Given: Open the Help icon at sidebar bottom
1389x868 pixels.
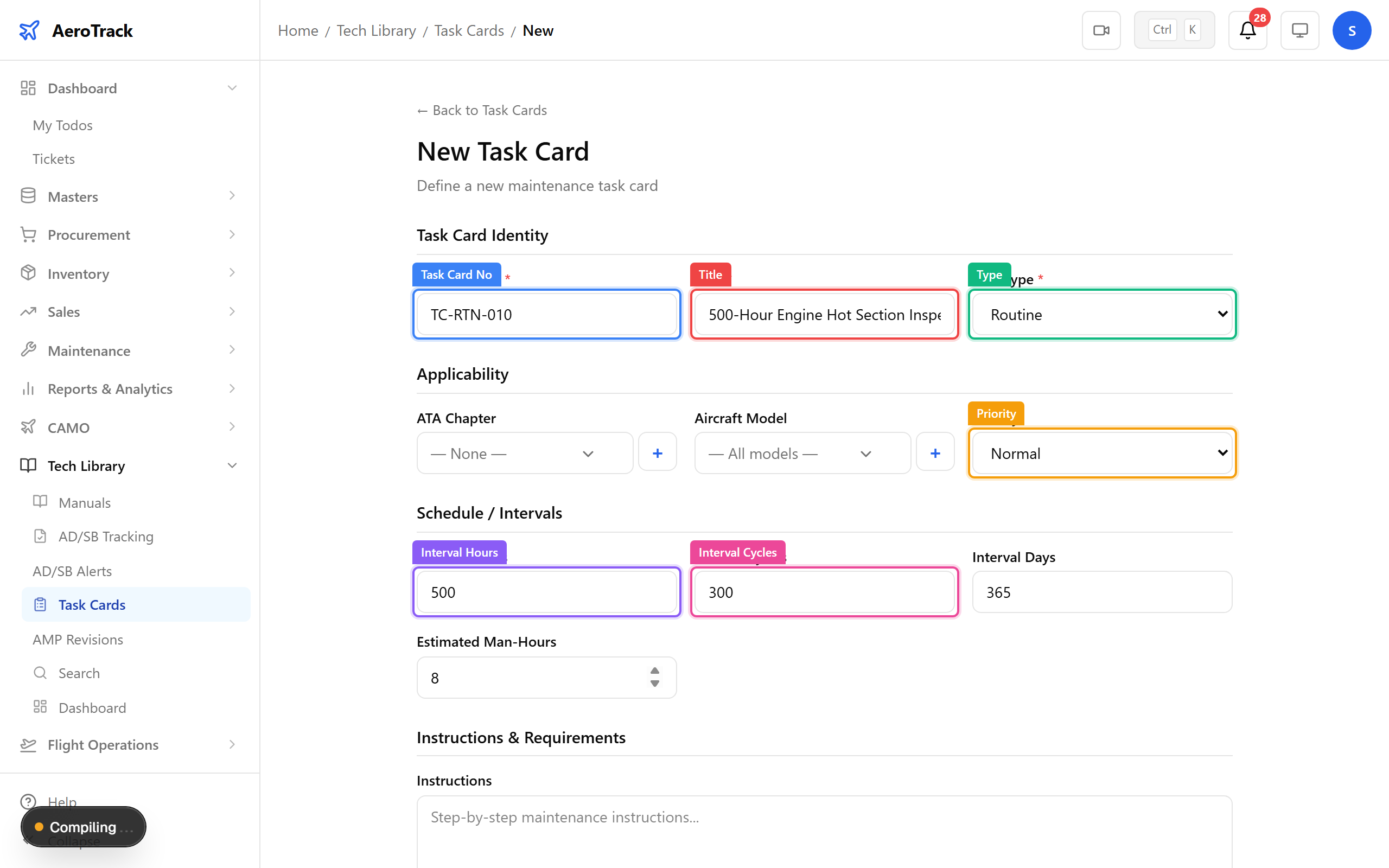Looking at the screenshot, I should pyautogui.click(x=29, y=801).
